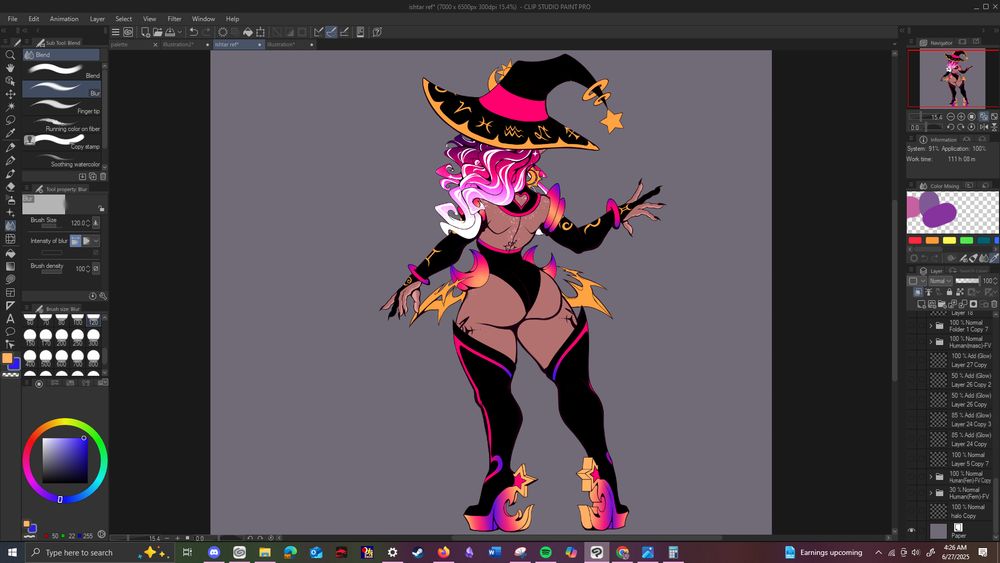Select the Blur sub tool
This screenshot has height=563, width=1000.
tap(62, 89)
